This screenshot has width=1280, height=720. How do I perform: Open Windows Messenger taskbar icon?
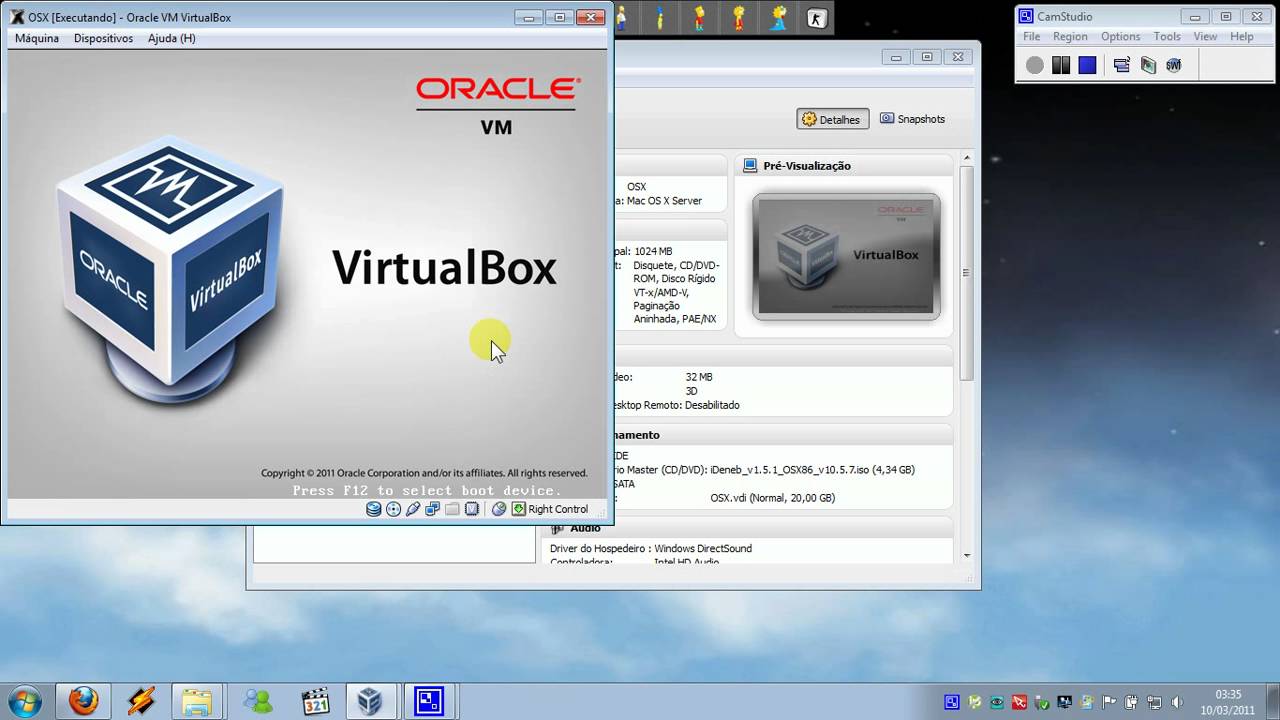(257, 701)
